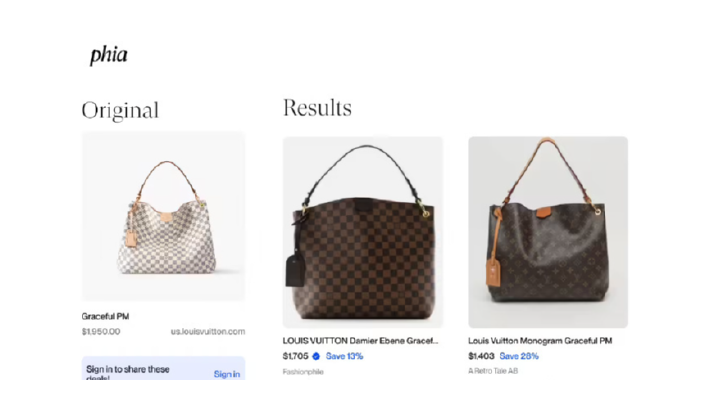The width and height of the screenshot is (713, 417).
Task: Click the Sign in link
Action: pos(227,374)
